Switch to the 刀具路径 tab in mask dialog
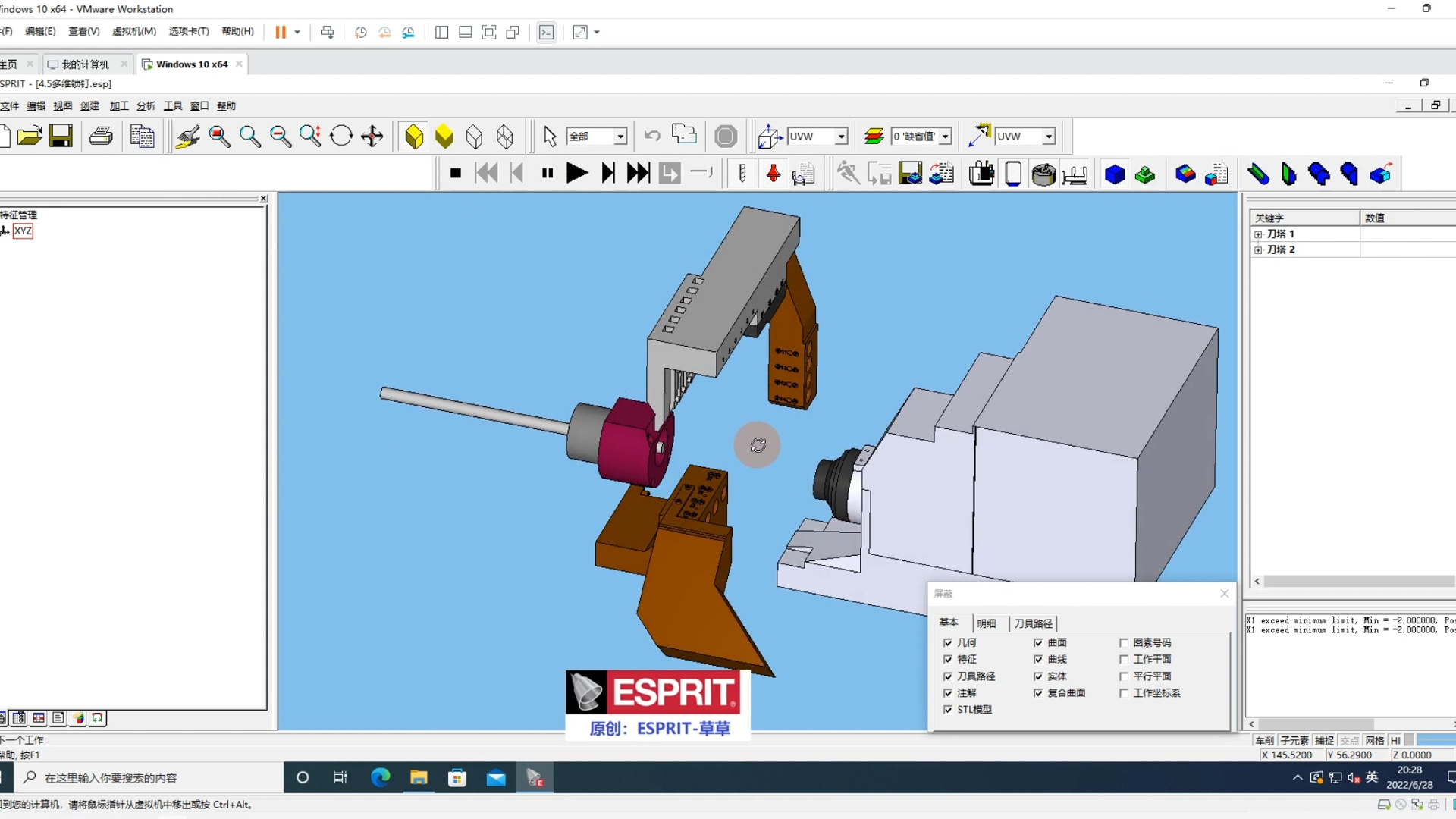Image resolution: width=1456 pixels, height=819 pixels. pos(1033,623)
